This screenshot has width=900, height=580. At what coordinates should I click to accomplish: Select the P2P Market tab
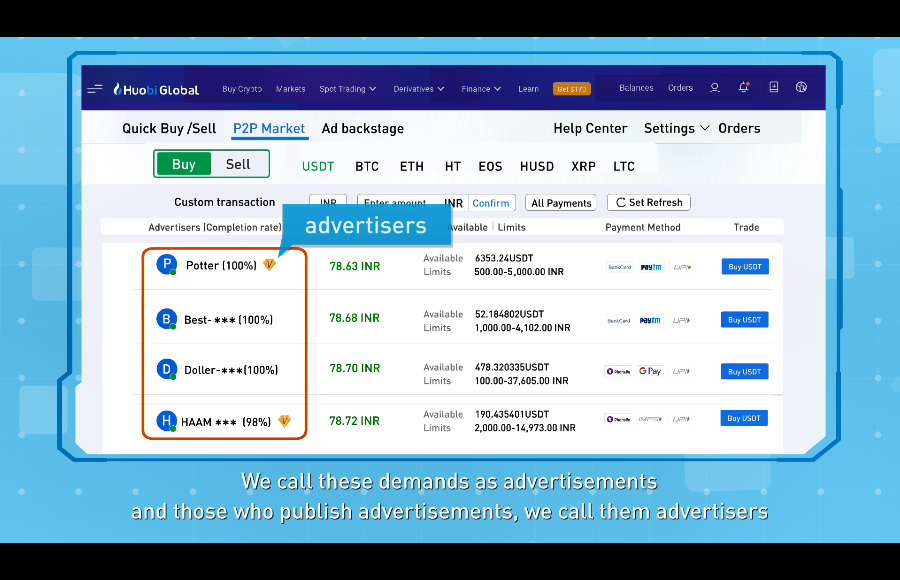click(269, 129)
